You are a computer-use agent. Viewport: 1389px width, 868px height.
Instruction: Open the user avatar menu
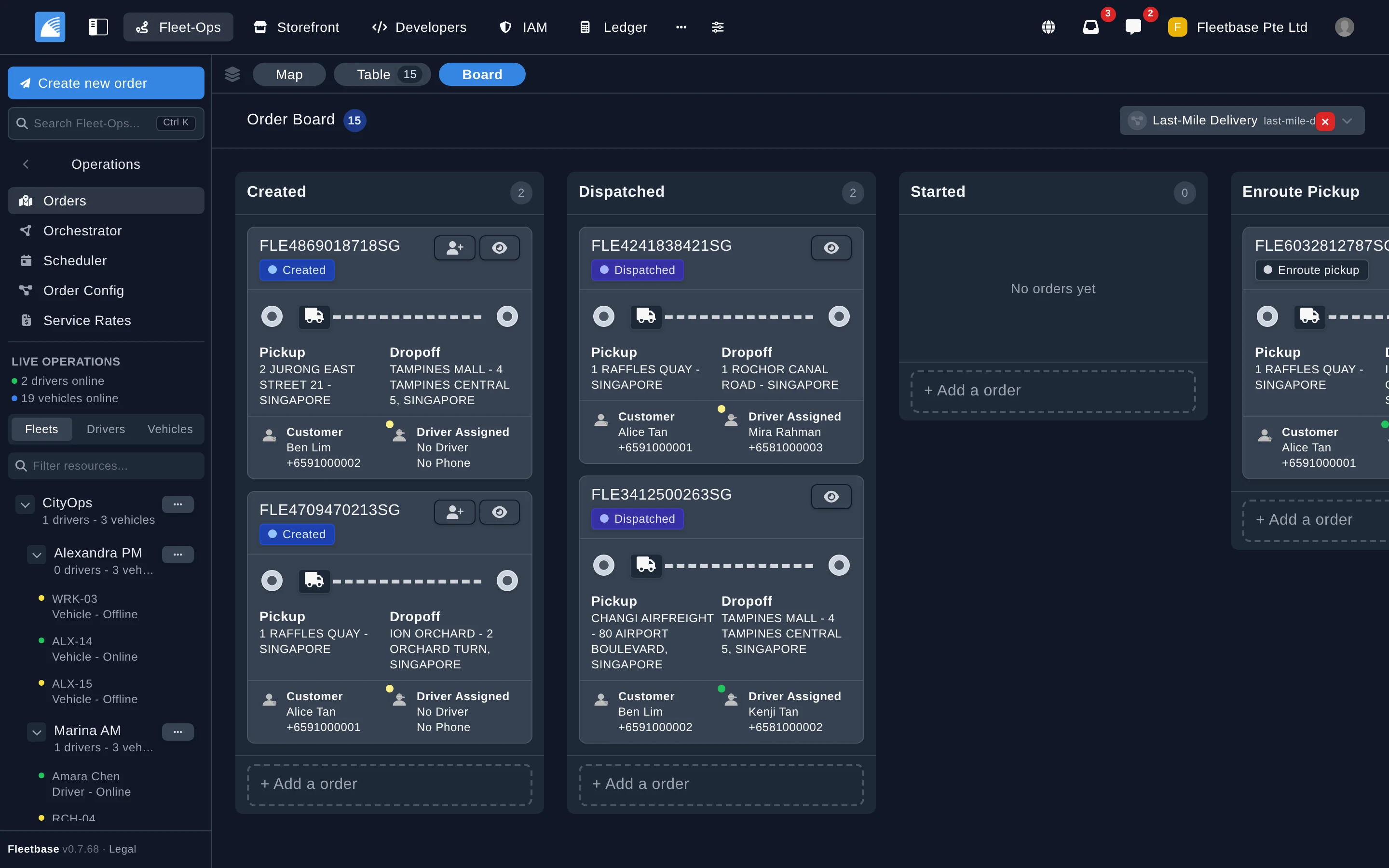pyautogui.click(x=1344, y=27)
